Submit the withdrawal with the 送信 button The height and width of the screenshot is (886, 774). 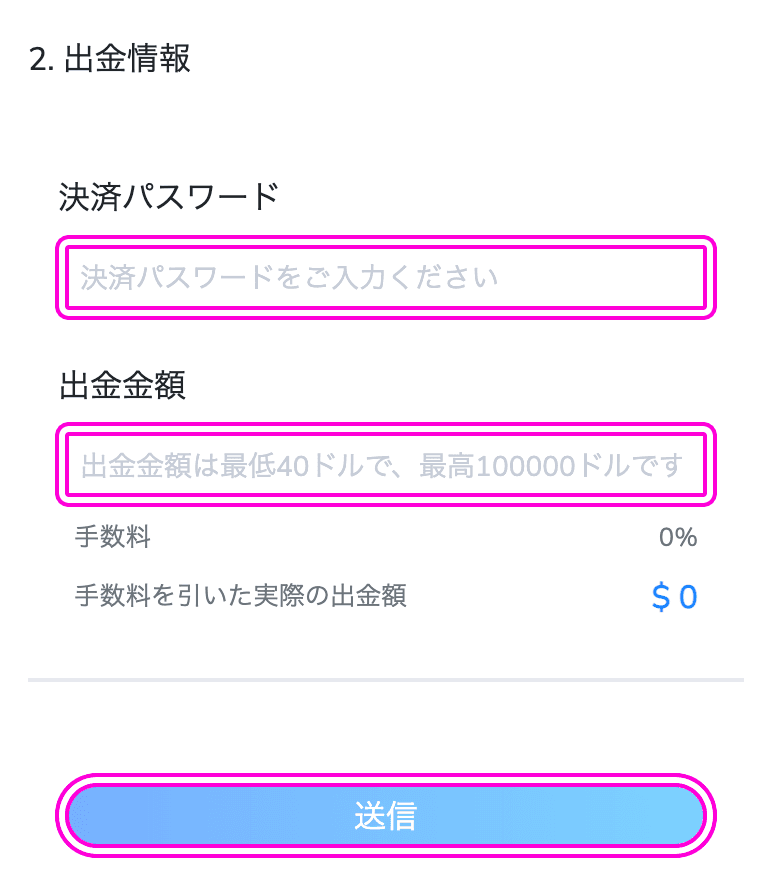point(386,815)
